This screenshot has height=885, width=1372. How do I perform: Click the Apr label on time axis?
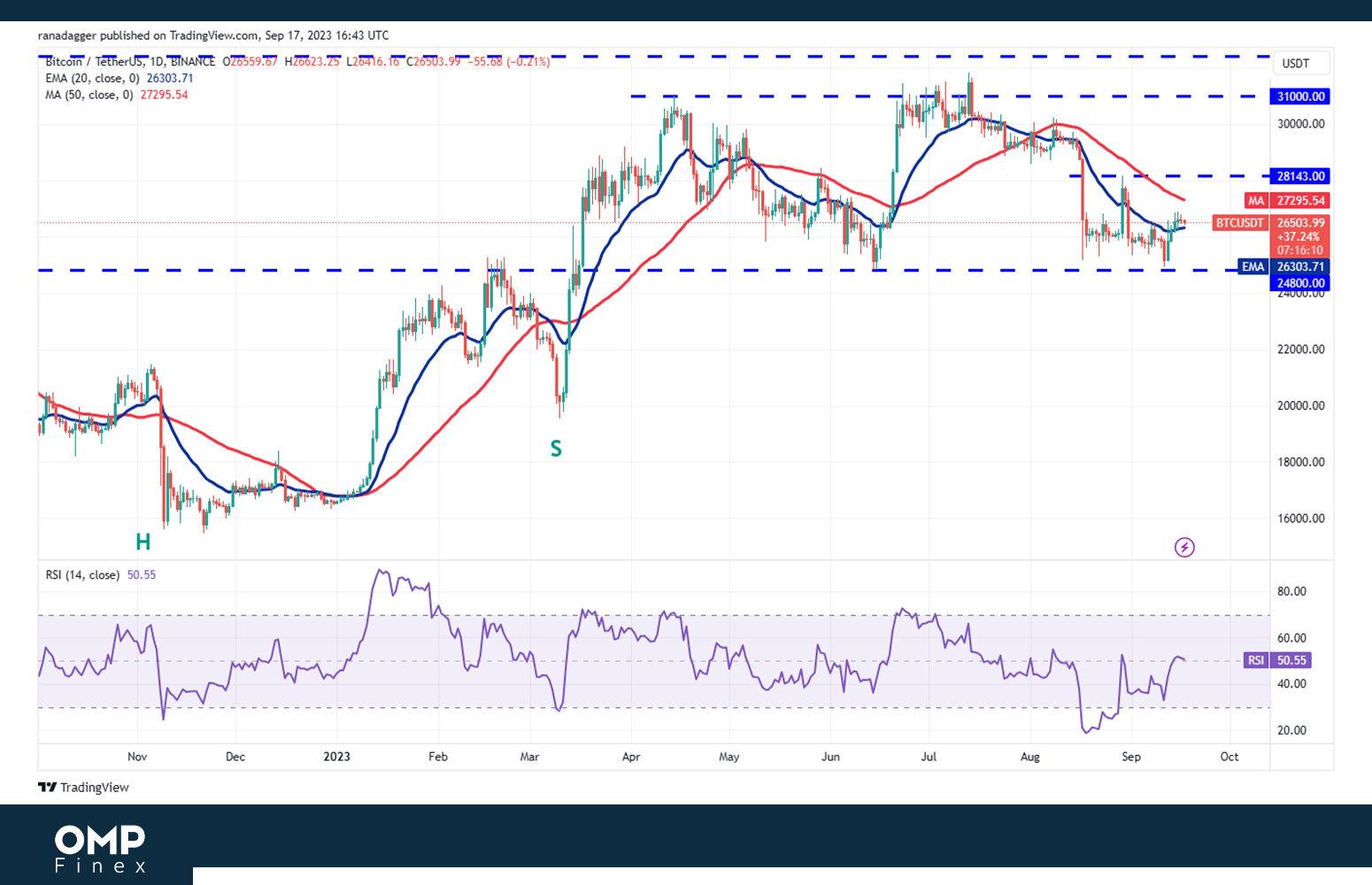pyautogui.click(x=631, y=757)
